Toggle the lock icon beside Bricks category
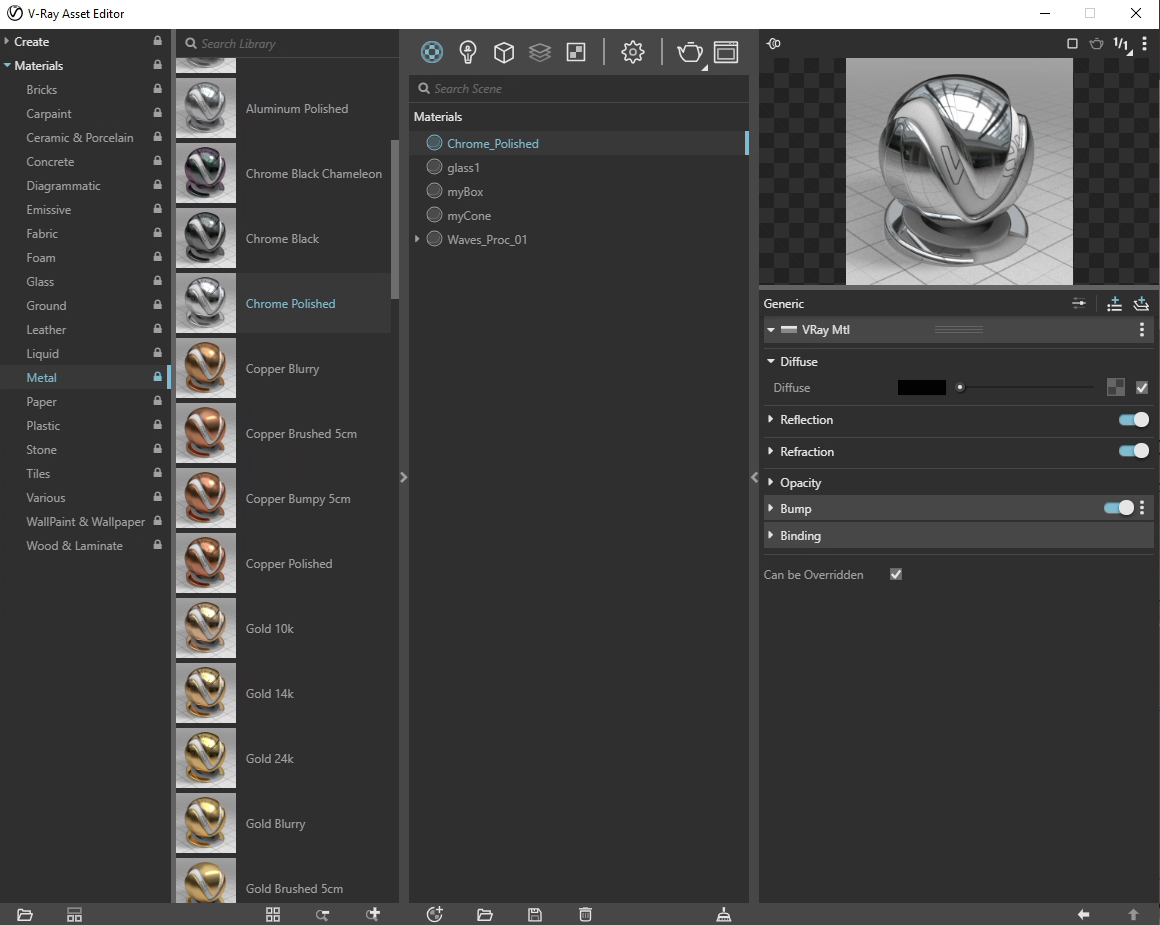Viewport: 1160px width, 925px height. point(158,89)
